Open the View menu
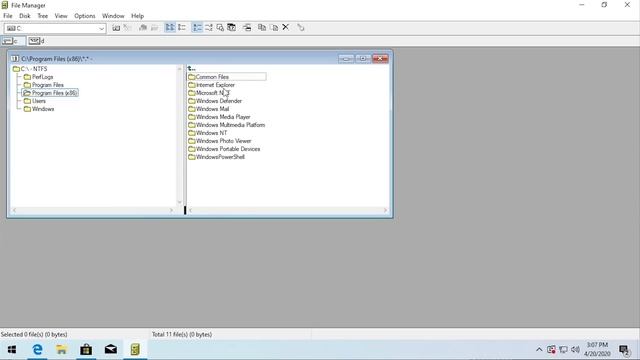The width and height of the screenshot is (640, 360). click(61, 16)
